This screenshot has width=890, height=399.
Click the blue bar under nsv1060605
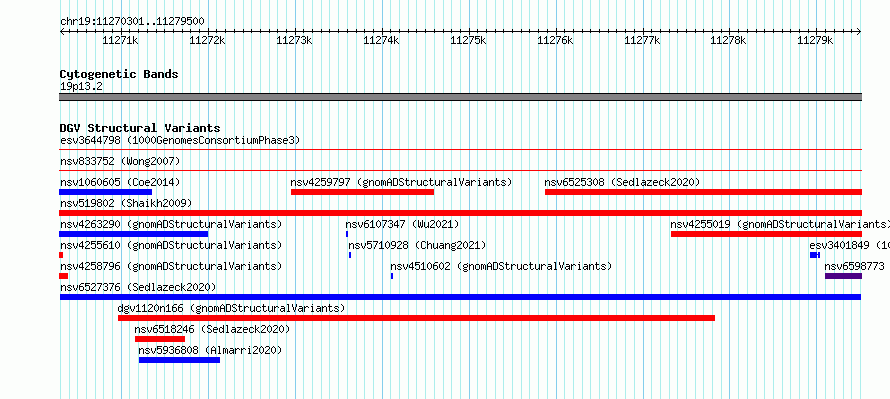pyautogui.click(x=106, y=192)
